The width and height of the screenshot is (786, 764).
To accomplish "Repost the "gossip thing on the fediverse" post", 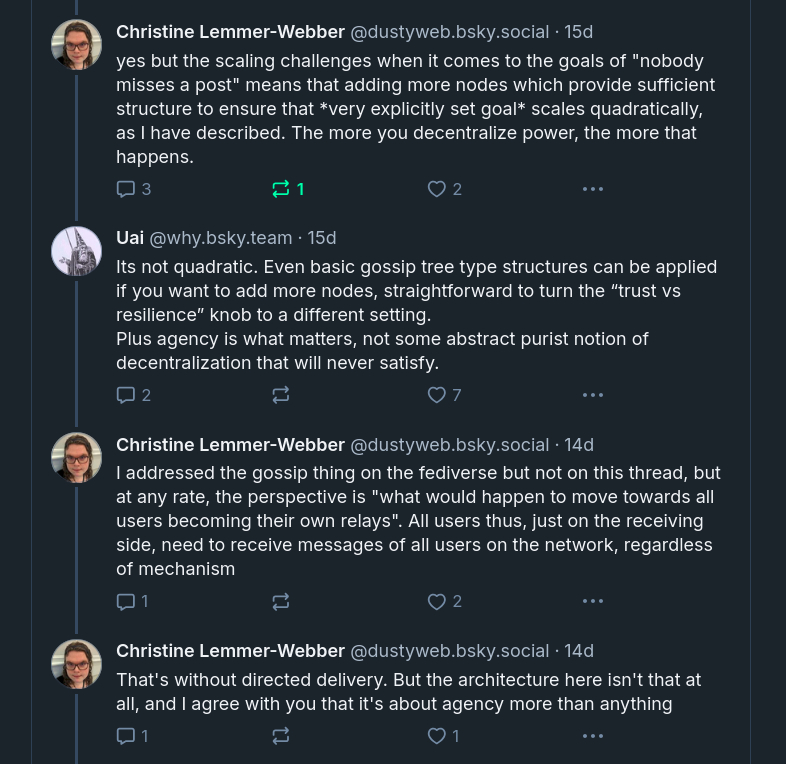I will pos(281,601).
